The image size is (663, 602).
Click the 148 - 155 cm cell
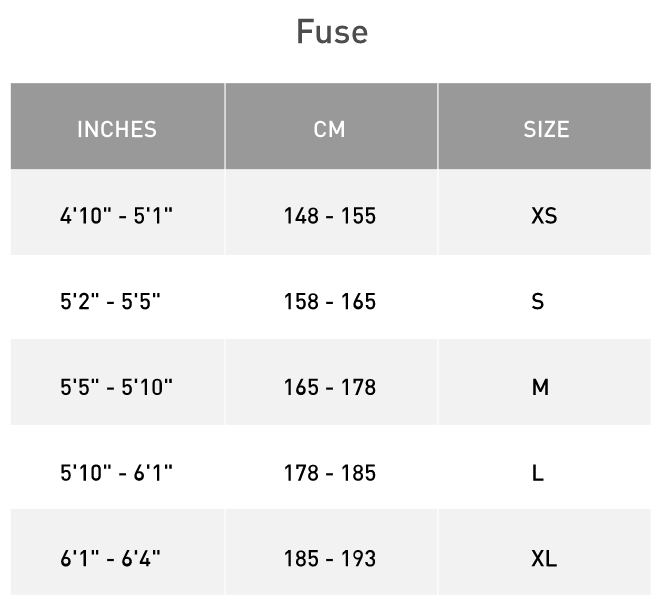point(330,215)
